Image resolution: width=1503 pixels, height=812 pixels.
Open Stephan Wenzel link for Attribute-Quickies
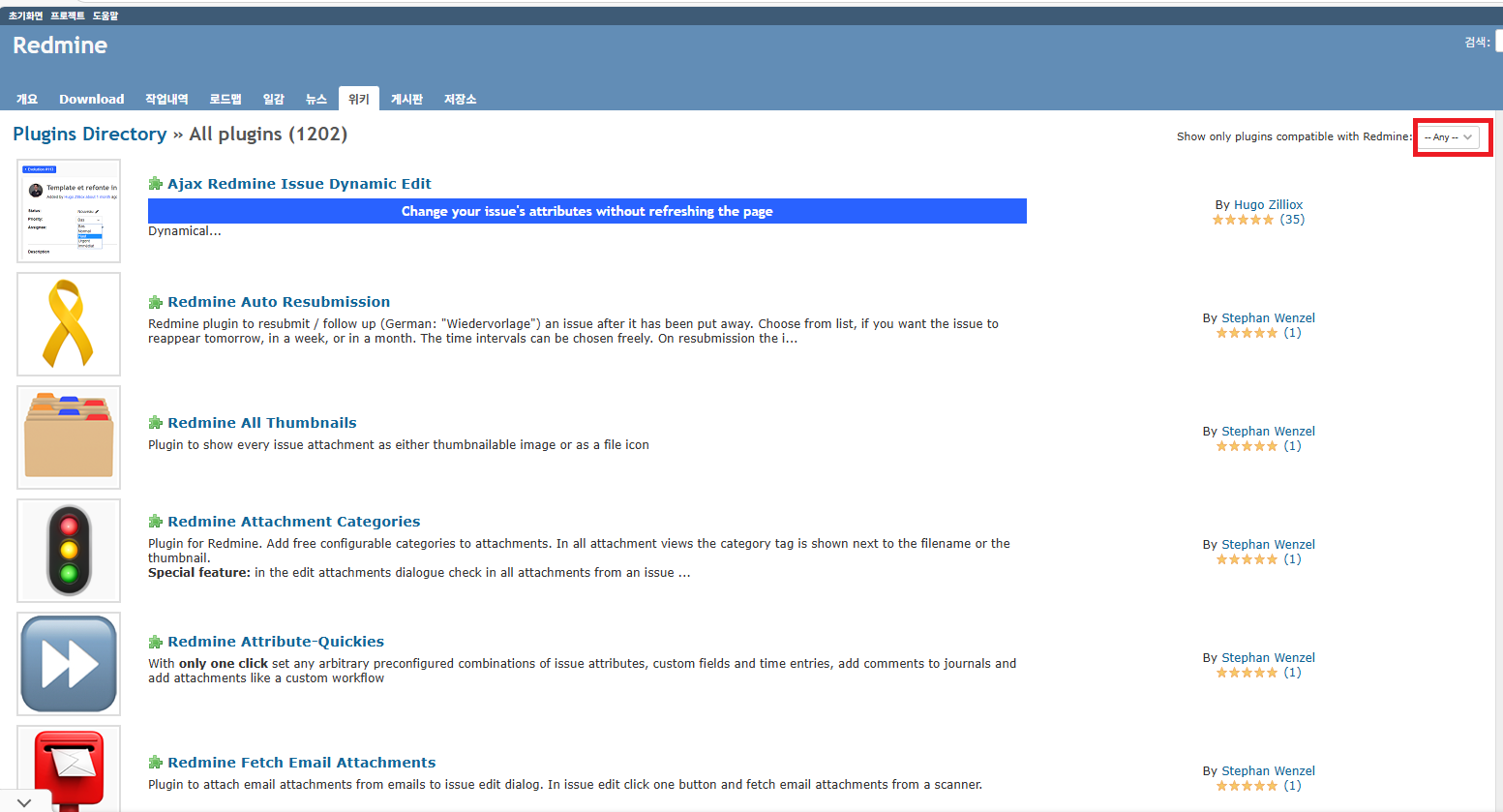[1268, 658]
